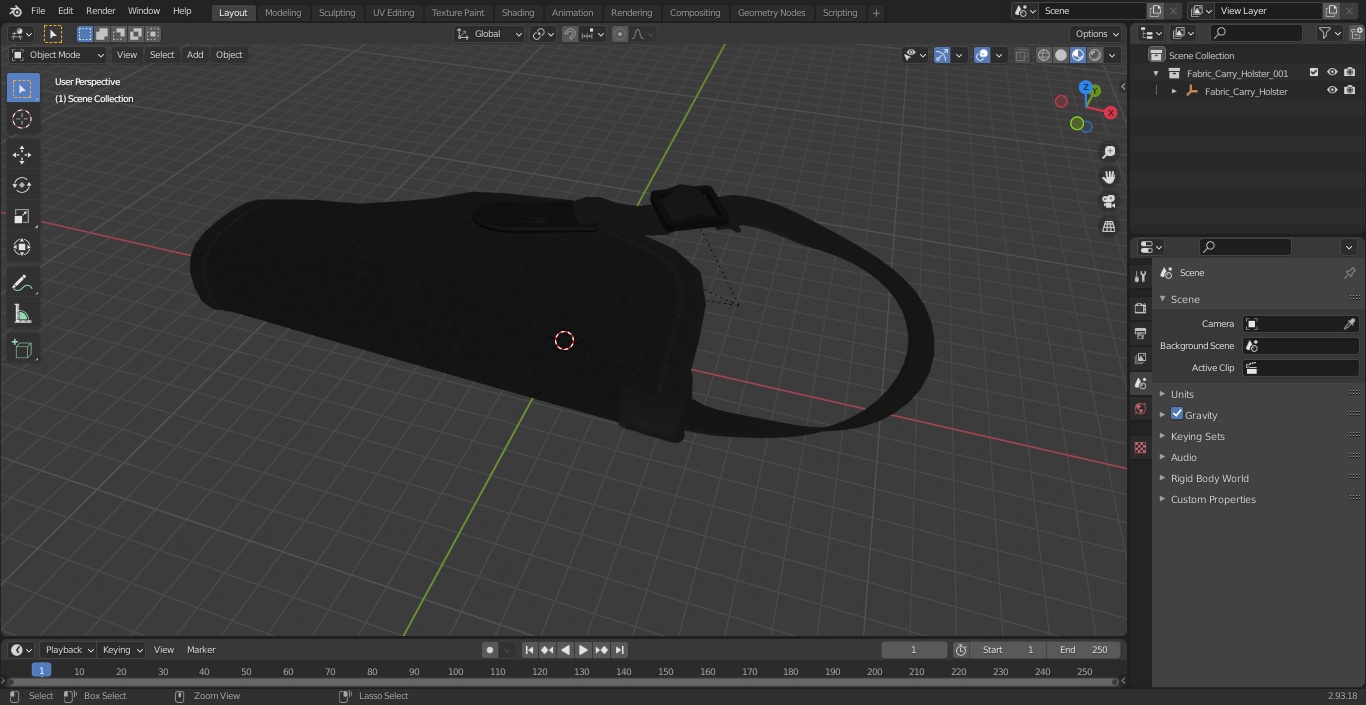Hide Fabric_Carry_Holster_001 collection in viewport
Viewport: 1366px width, 705px height.
pyautogui.click(x=1332, y=73)
